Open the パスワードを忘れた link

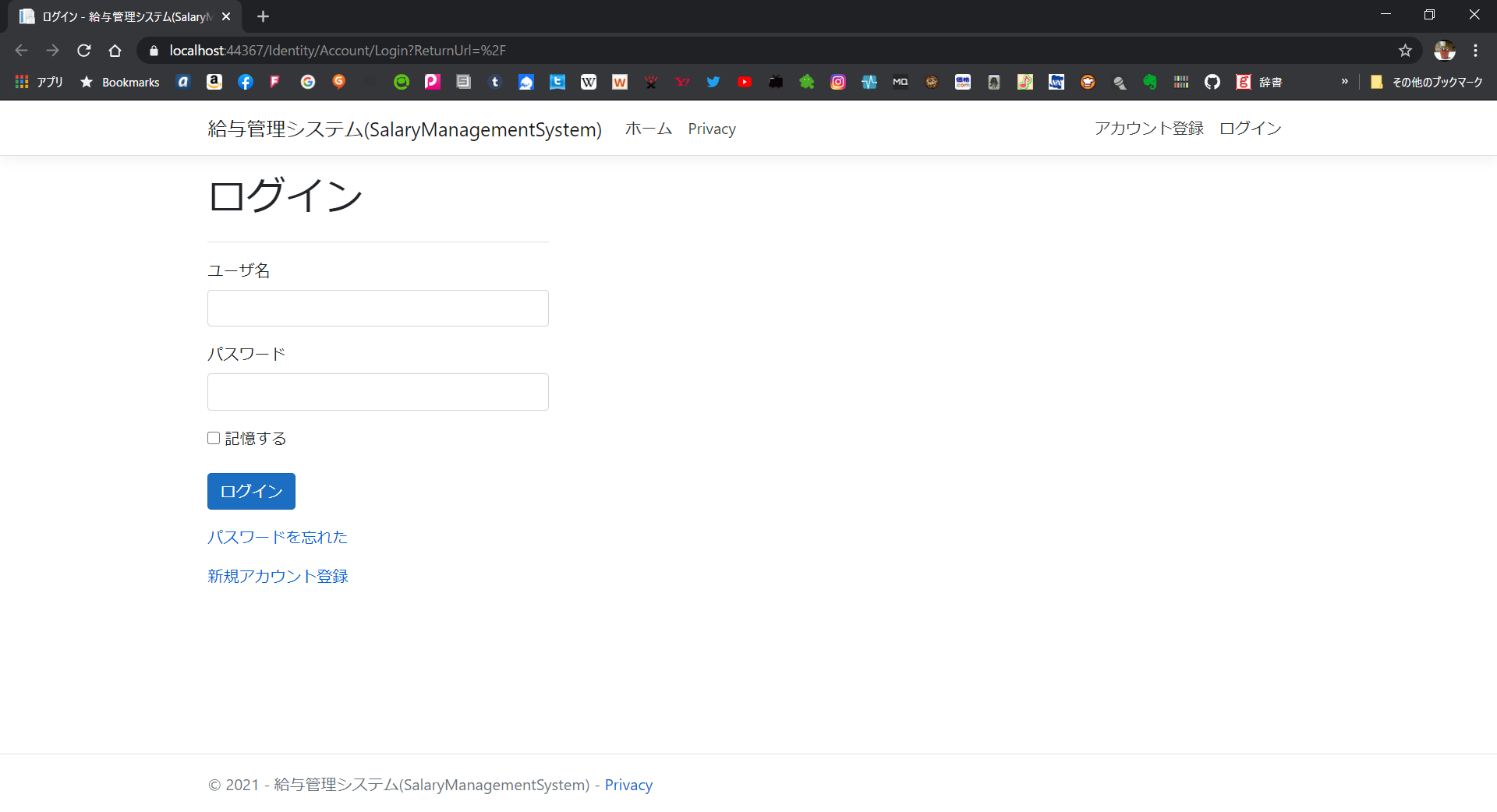[x=278, y=537]
